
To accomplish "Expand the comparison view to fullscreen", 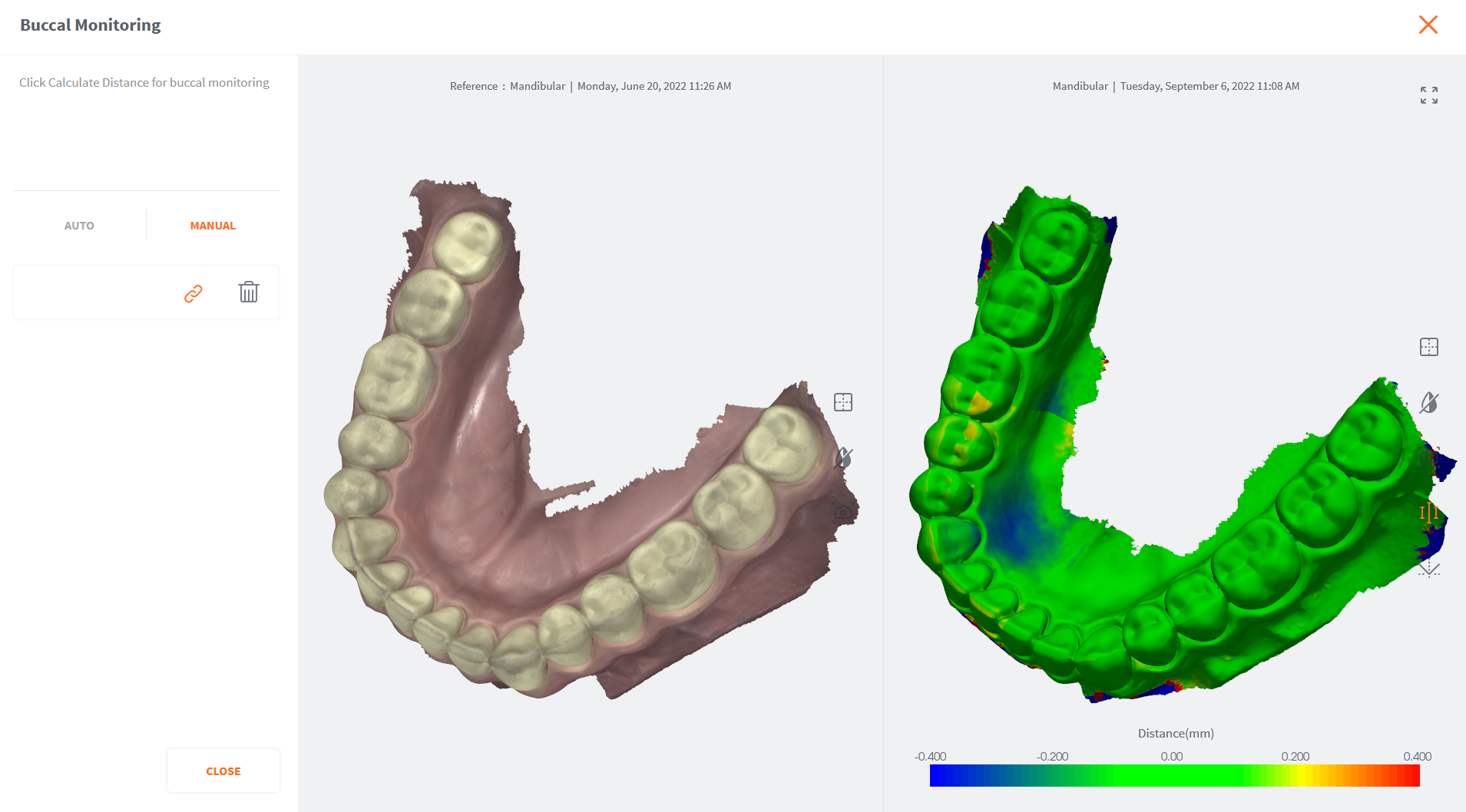I will 1429,95.
